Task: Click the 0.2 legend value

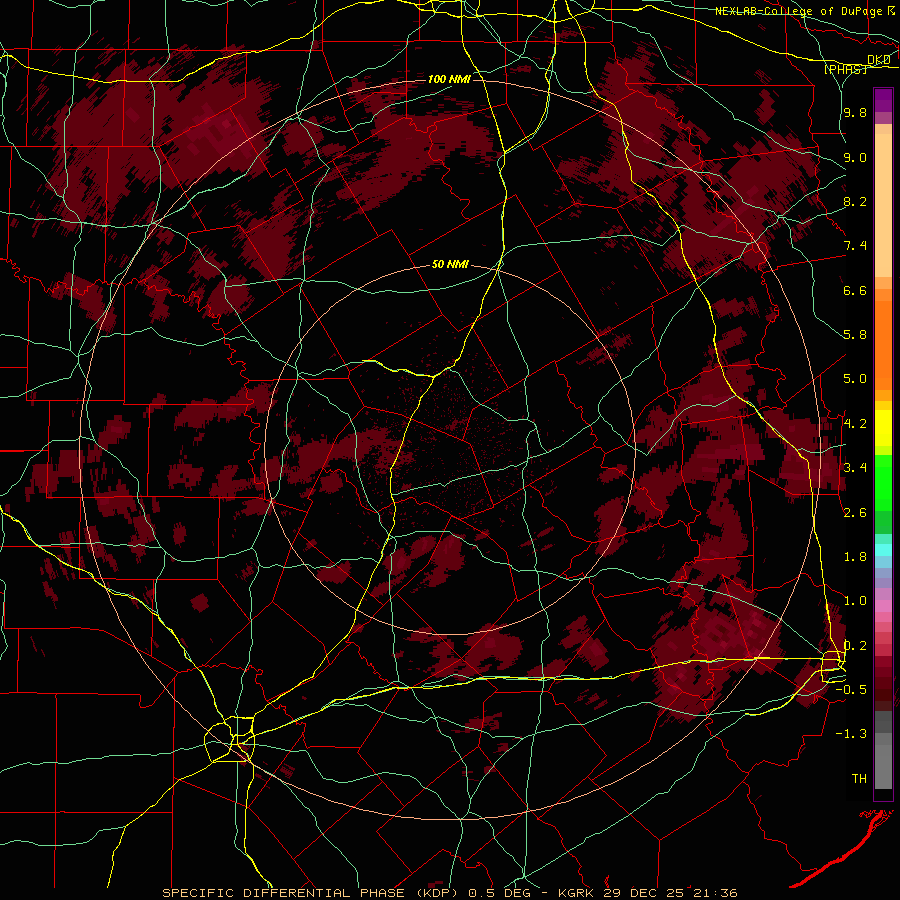Action: (855, 645)
